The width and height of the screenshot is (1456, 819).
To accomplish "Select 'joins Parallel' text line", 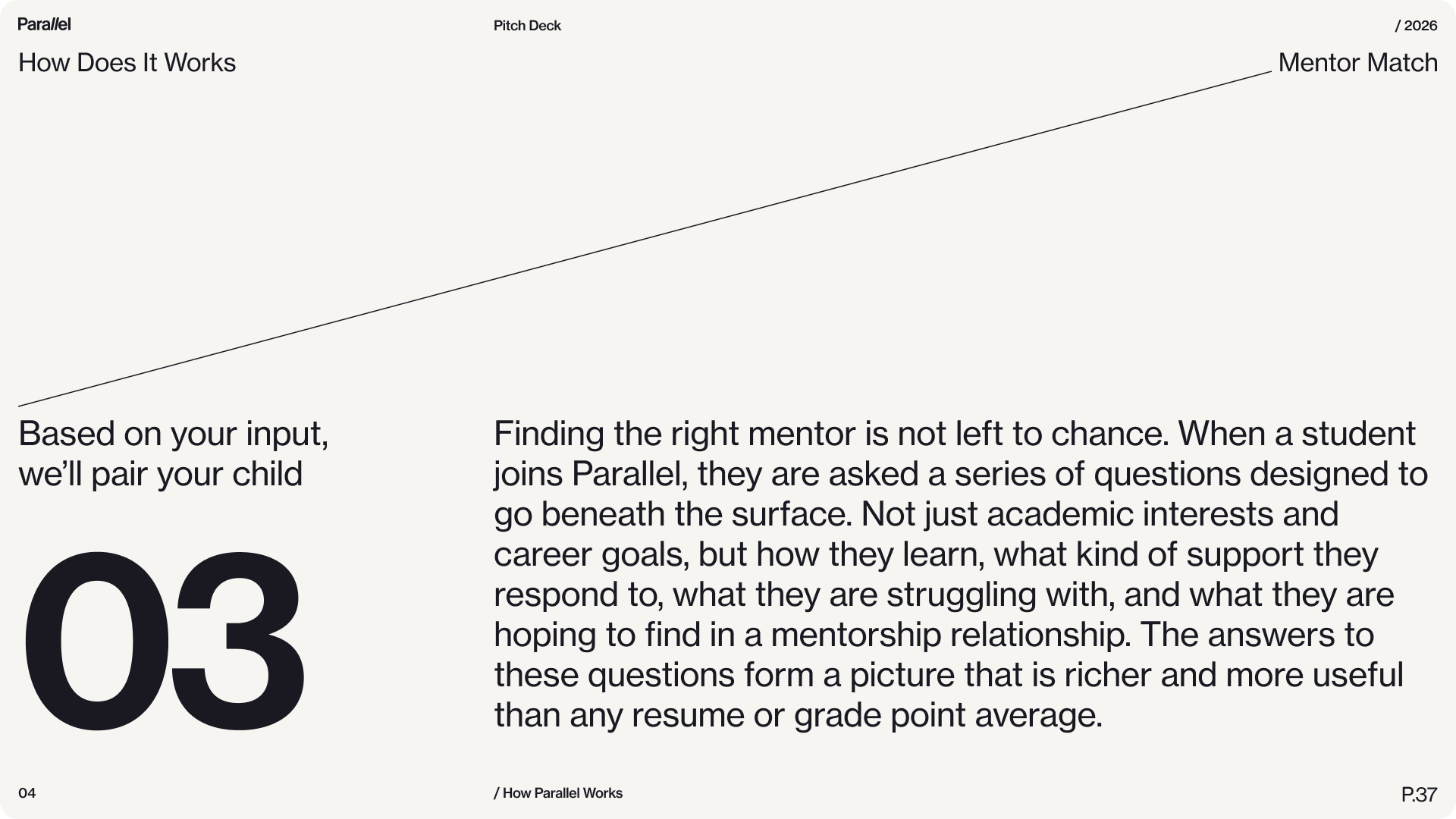I will (961, 475).
